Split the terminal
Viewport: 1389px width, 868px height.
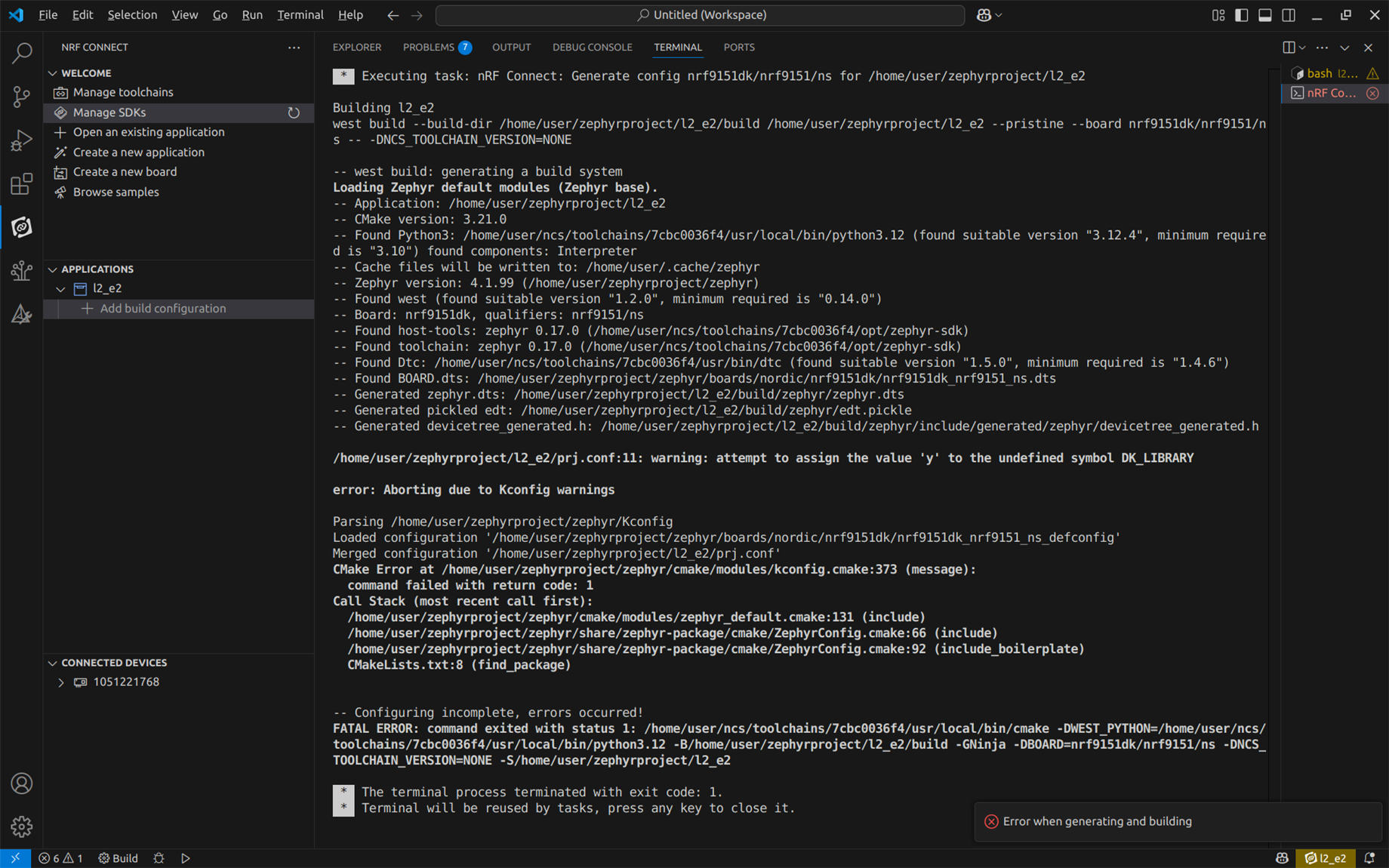coord(1289,47)
